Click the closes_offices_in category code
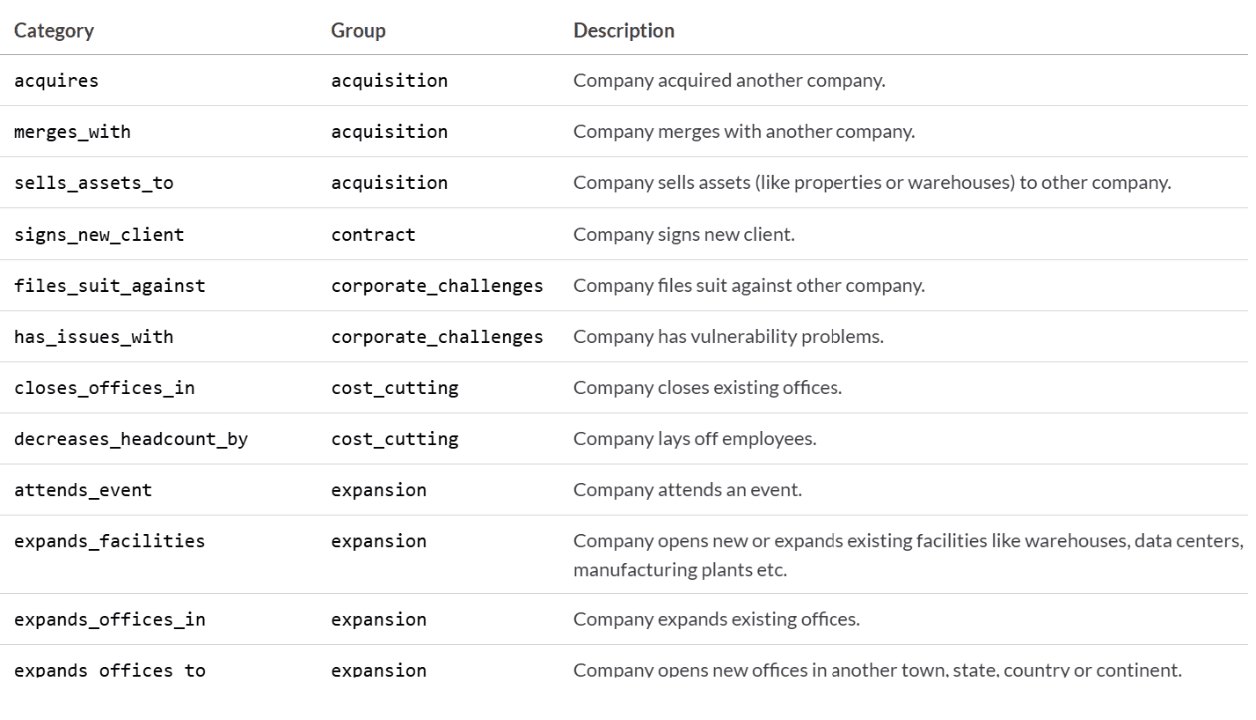The image size is (1256, 720). (x=104, y=388)
